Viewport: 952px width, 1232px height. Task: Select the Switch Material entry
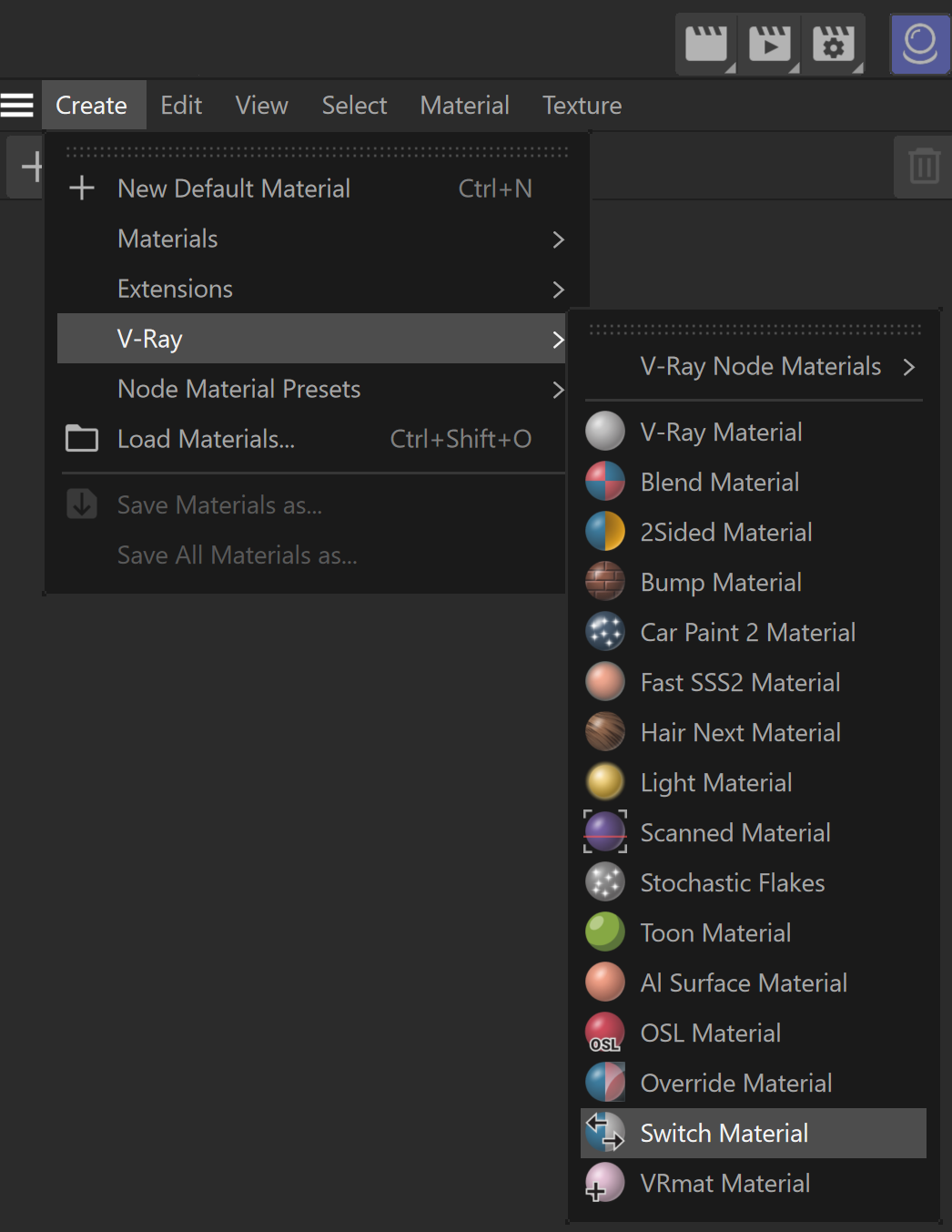pos(754,1133)
